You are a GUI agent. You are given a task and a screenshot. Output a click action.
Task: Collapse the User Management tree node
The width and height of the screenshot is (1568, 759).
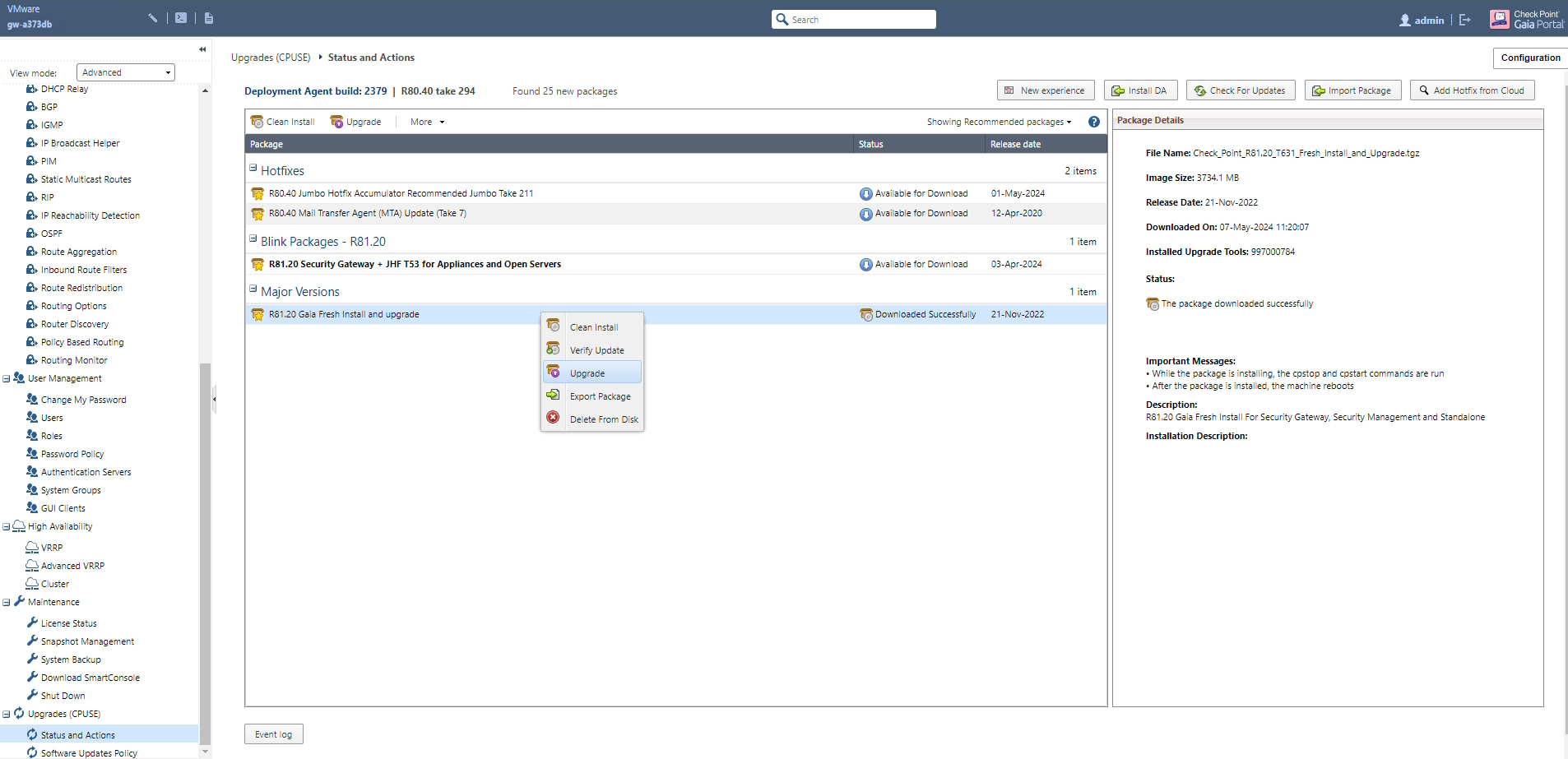click(7, 379)
